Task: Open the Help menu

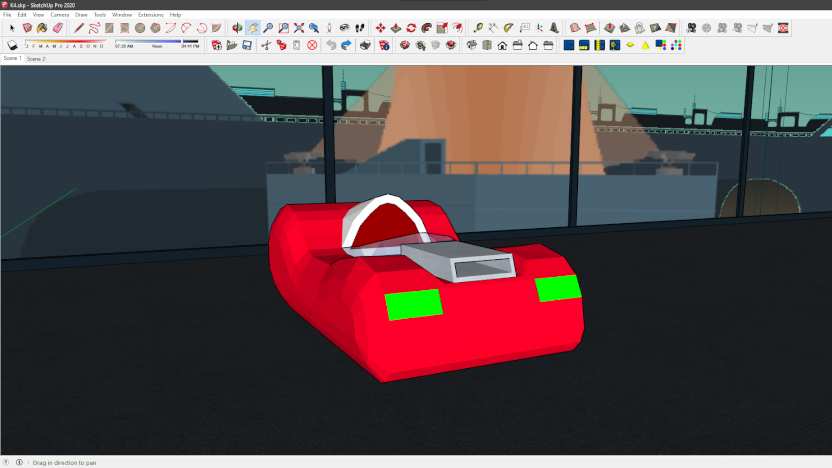Action: point(175,15)
